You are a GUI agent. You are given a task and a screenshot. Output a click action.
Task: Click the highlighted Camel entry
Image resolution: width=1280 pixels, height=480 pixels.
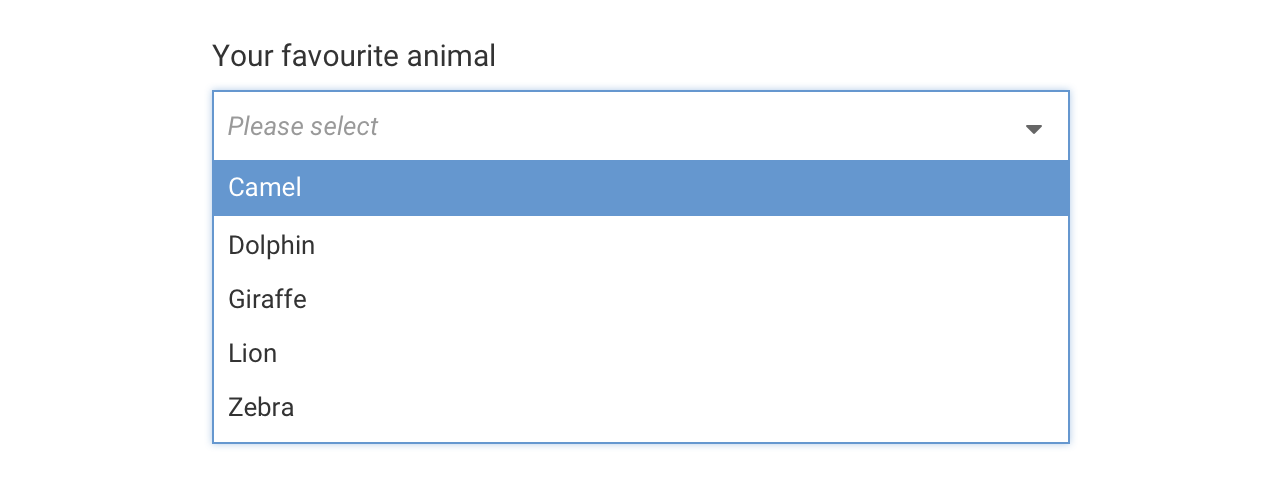[x=640, y=188]
